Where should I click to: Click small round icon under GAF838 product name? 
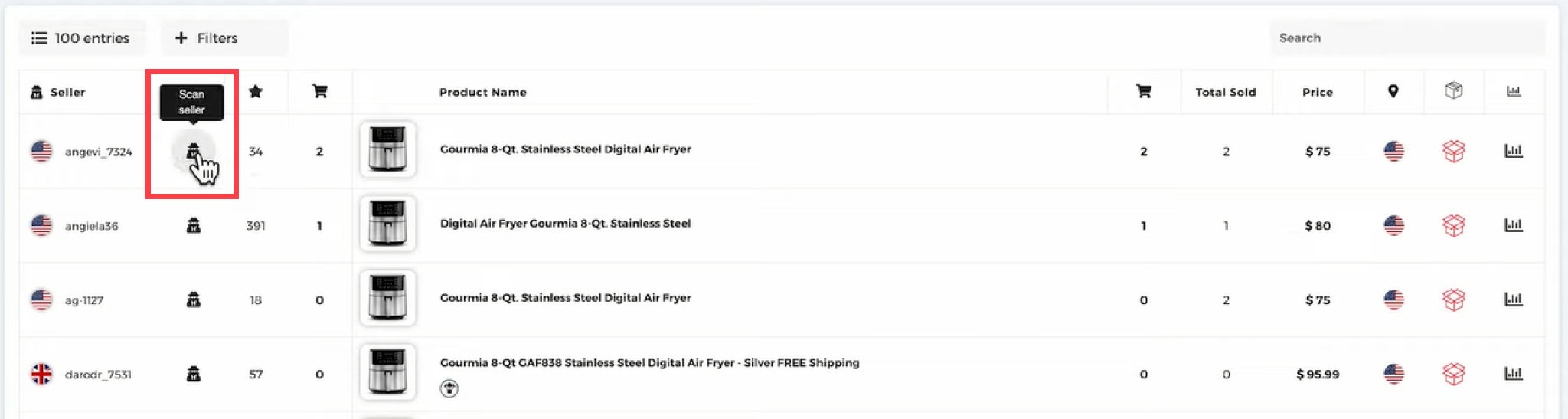[x=449, y=389]
